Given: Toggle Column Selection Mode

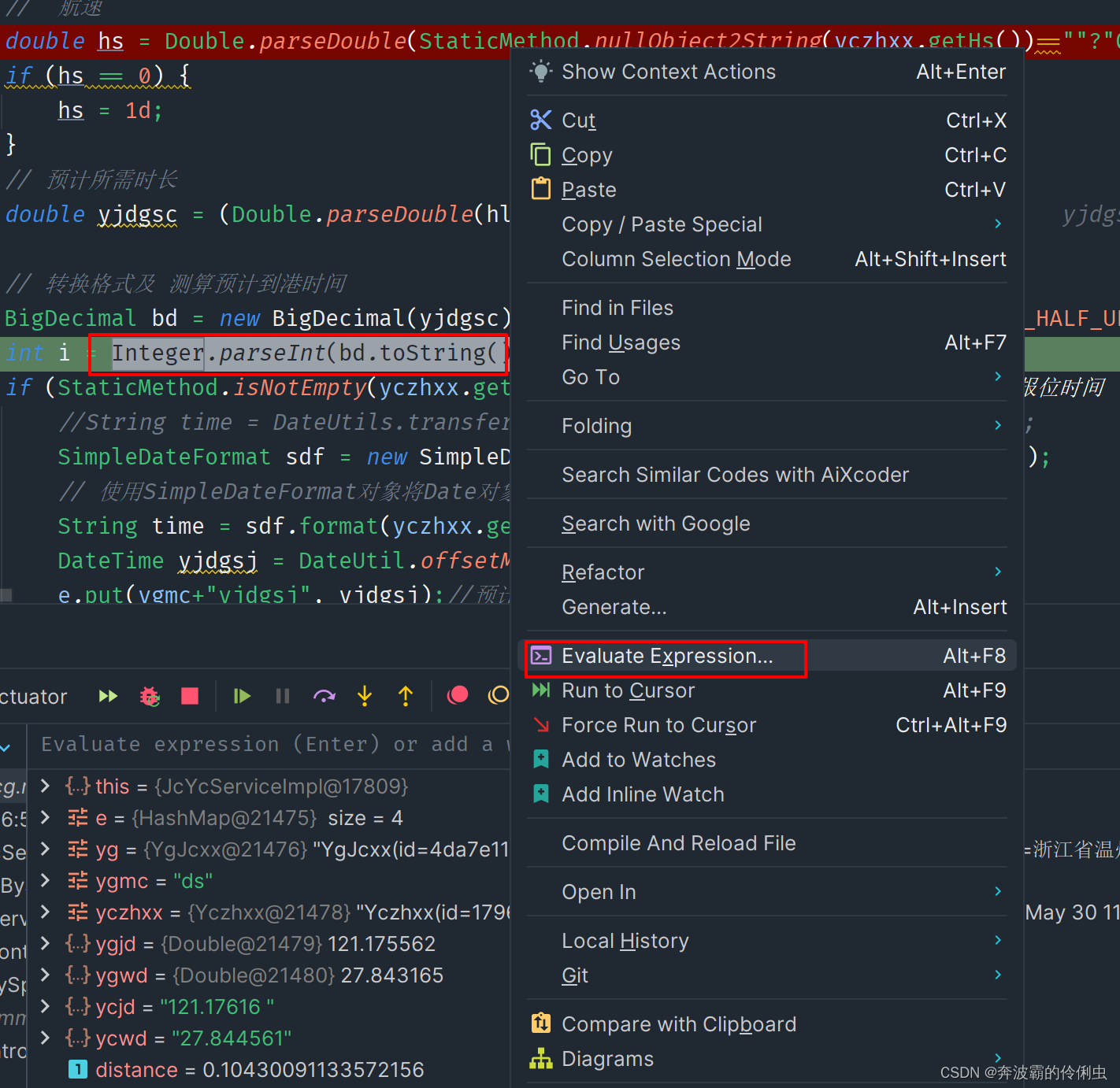Looking at the screenshot, I should point(676,259).
